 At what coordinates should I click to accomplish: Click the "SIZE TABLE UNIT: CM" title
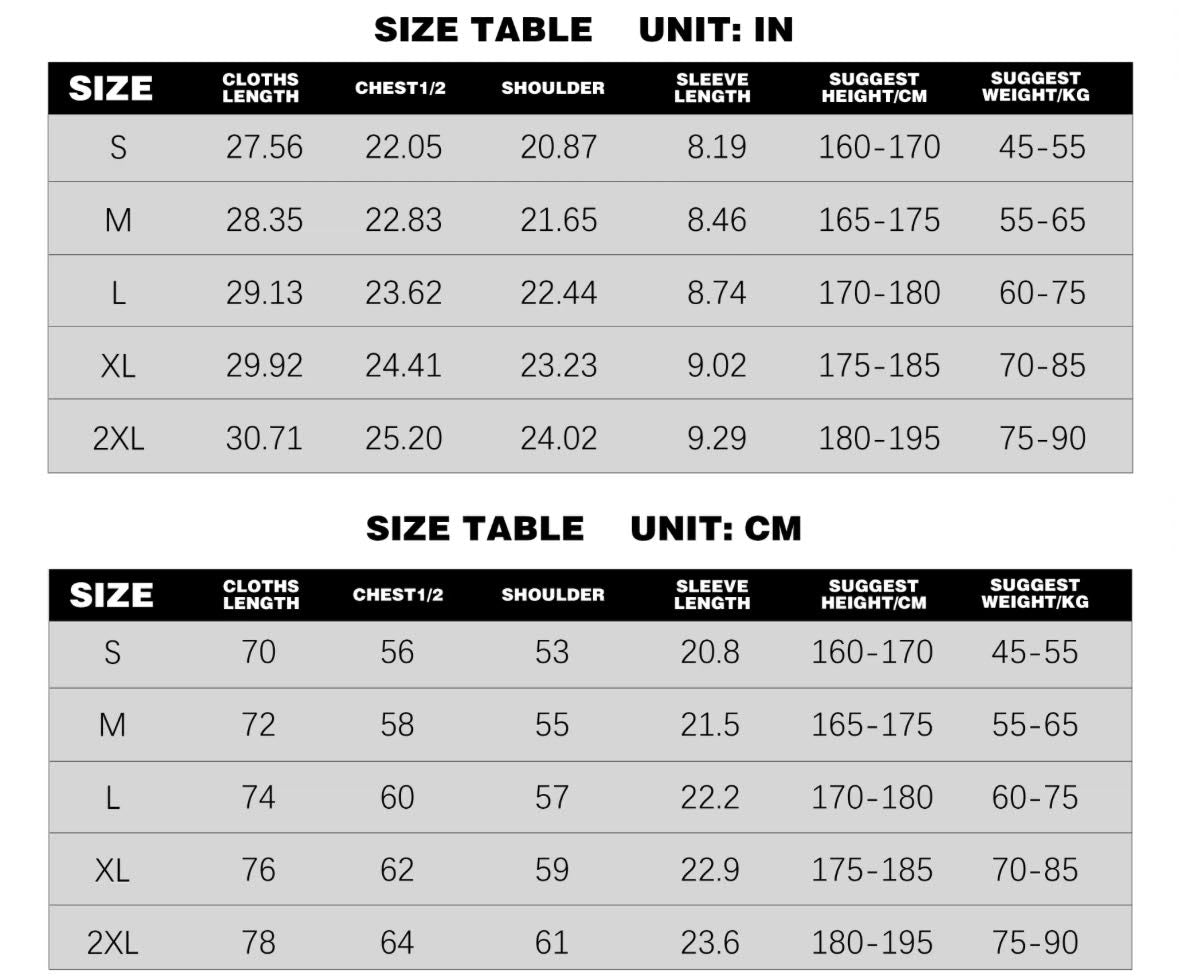583,528
